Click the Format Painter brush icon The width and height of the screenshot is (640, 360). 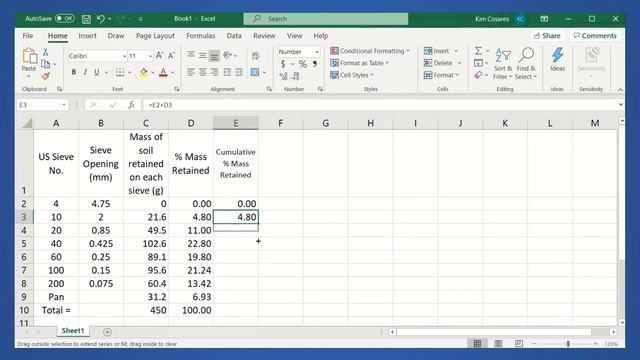(x=45, y=76)
